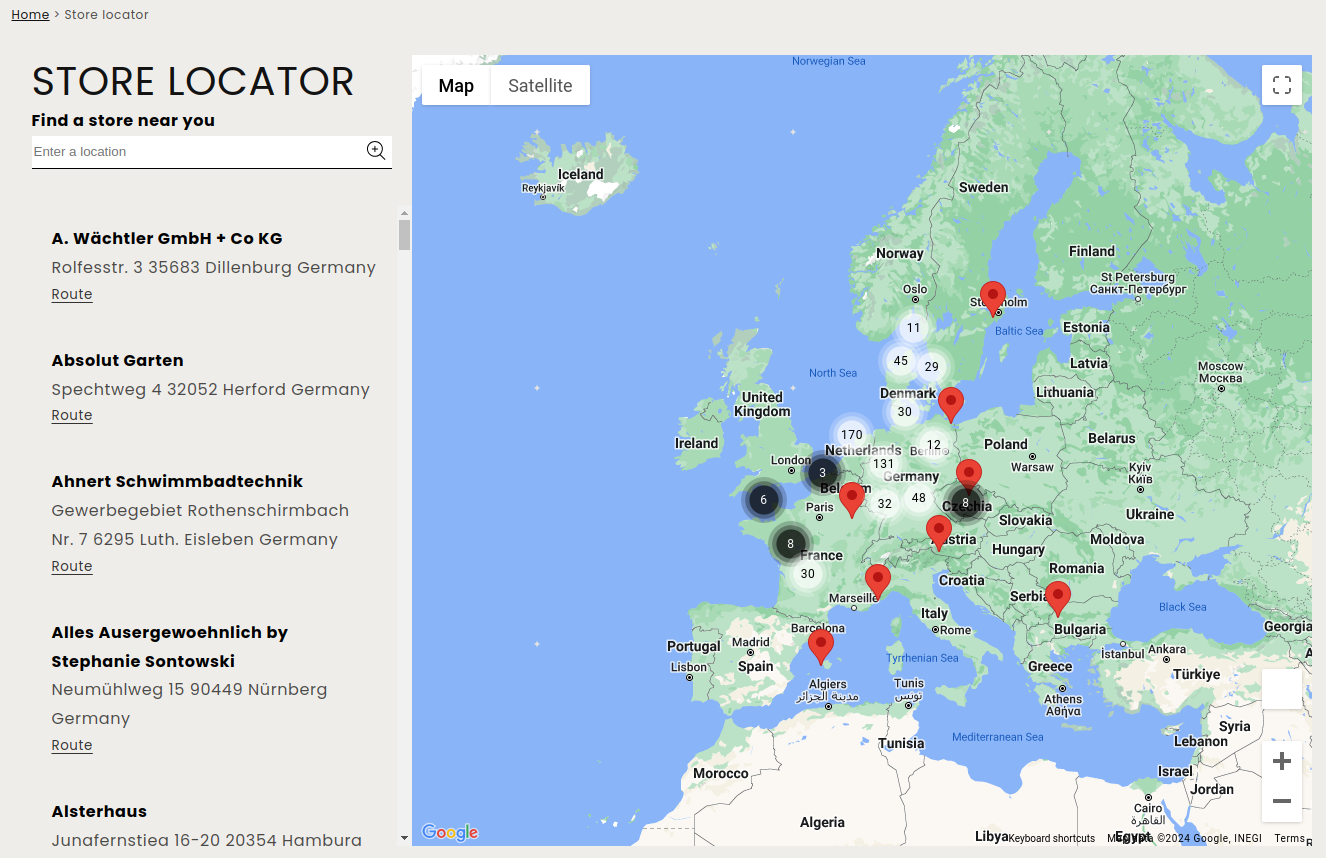Open the 11 store cluster near Oslo
1326x858 pixels.
[x=913, y=328]
